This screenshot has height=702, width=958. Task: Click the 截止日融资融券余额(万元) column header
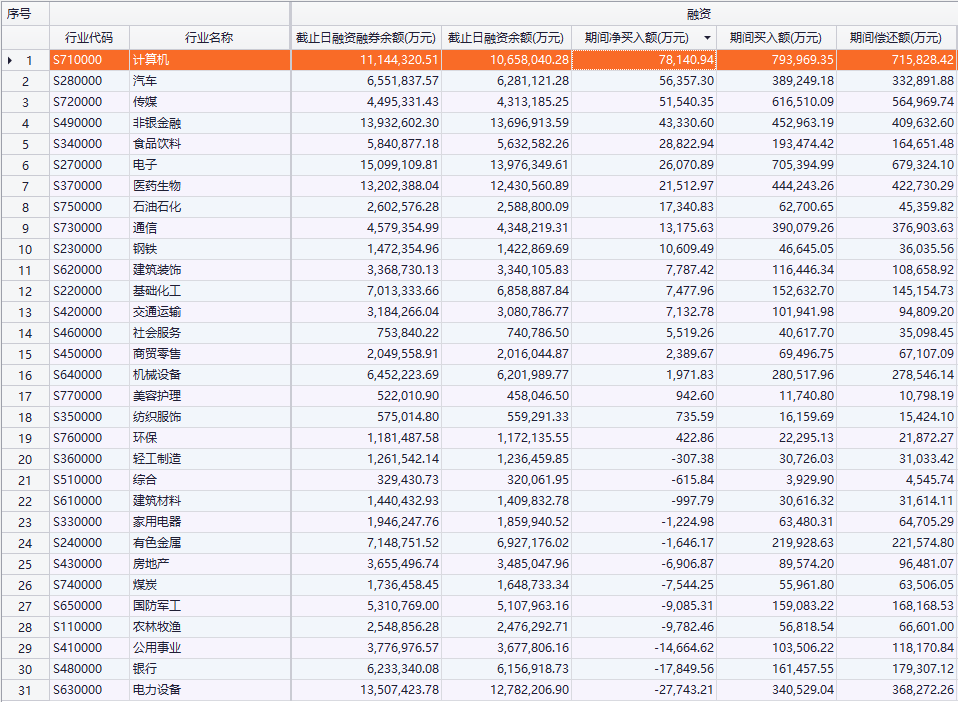click(x=366, y=38)
